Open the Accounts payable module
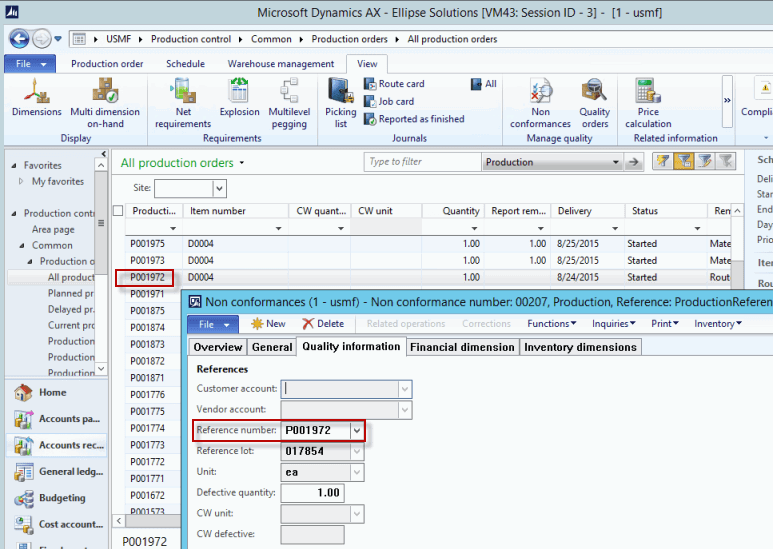The width and height of the screenshot is (773, 549). [57, 419]
